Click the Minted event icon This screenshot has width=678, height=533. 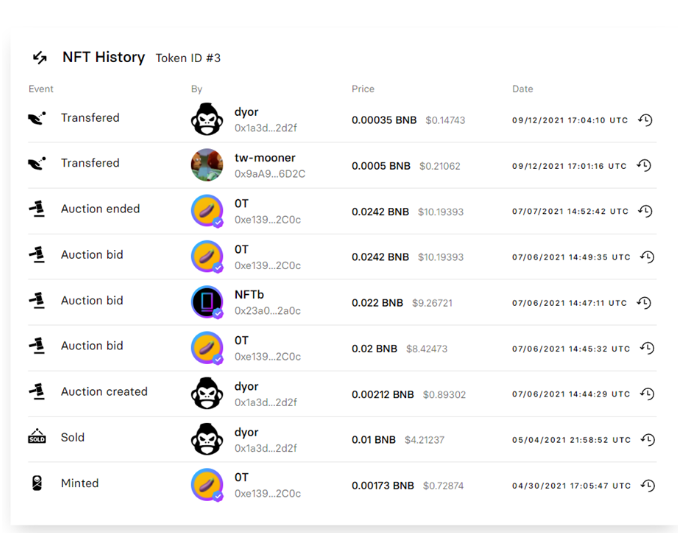[x=36, y=483]
